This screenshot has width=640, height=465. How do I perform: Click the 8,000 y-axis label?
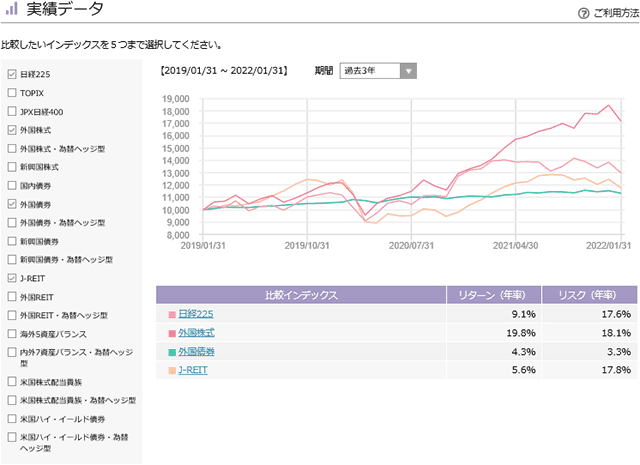coord(178,235)
